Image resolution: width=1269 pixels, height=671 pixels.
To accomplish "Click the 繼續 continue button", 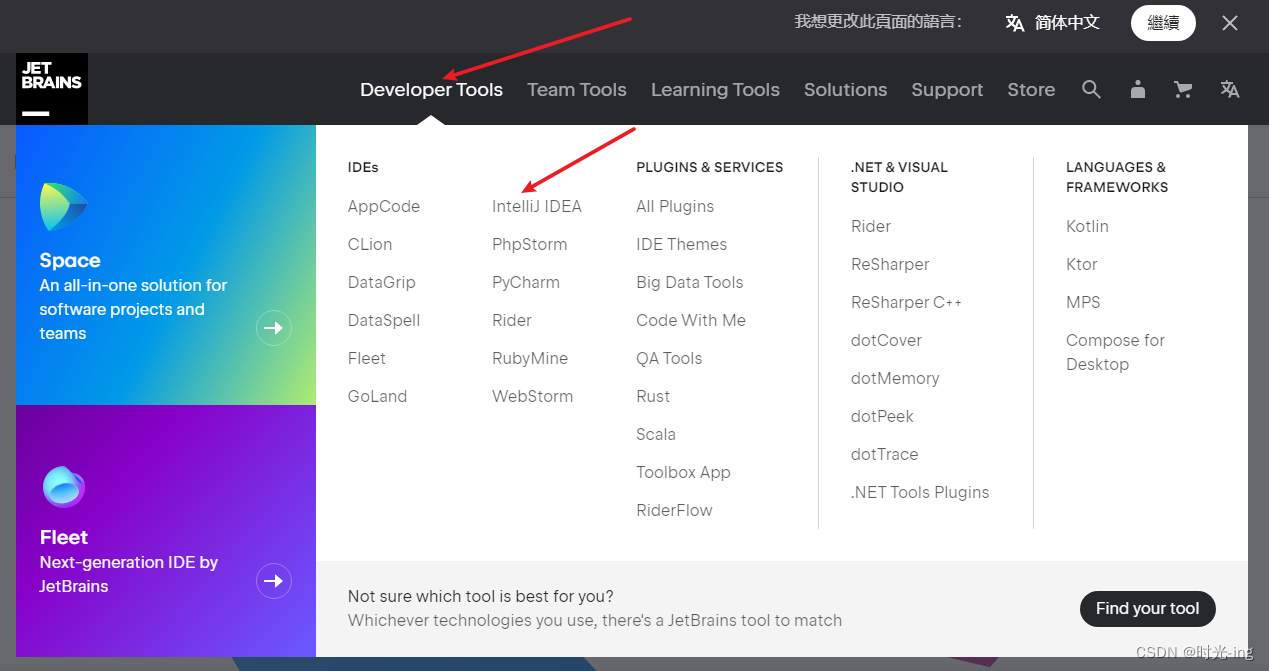I will pyautogui.click(x=1163, y=23).
